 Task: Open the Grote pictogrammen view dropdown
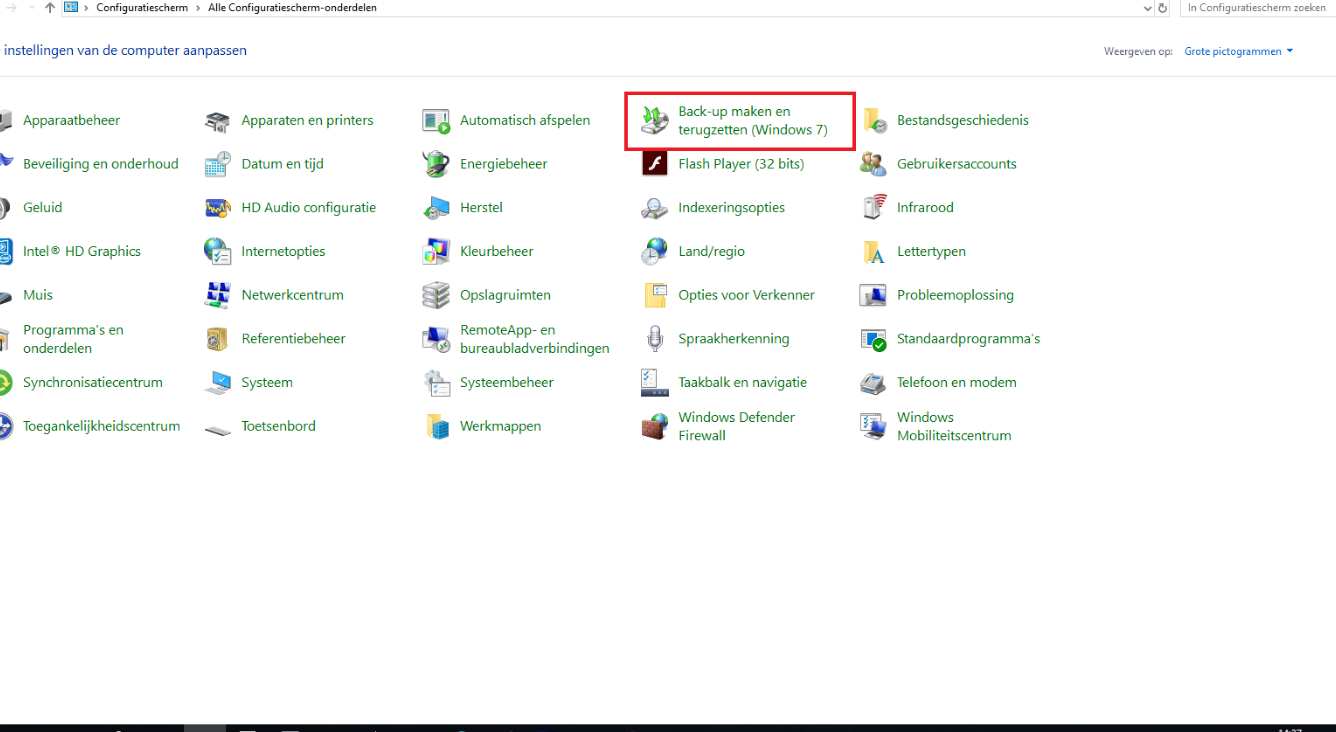pos(1238,51)
